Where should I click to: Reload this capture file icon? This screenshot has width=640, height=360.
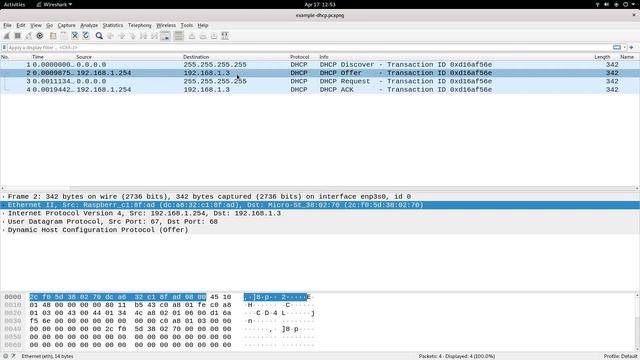click(x=86, y=36)
